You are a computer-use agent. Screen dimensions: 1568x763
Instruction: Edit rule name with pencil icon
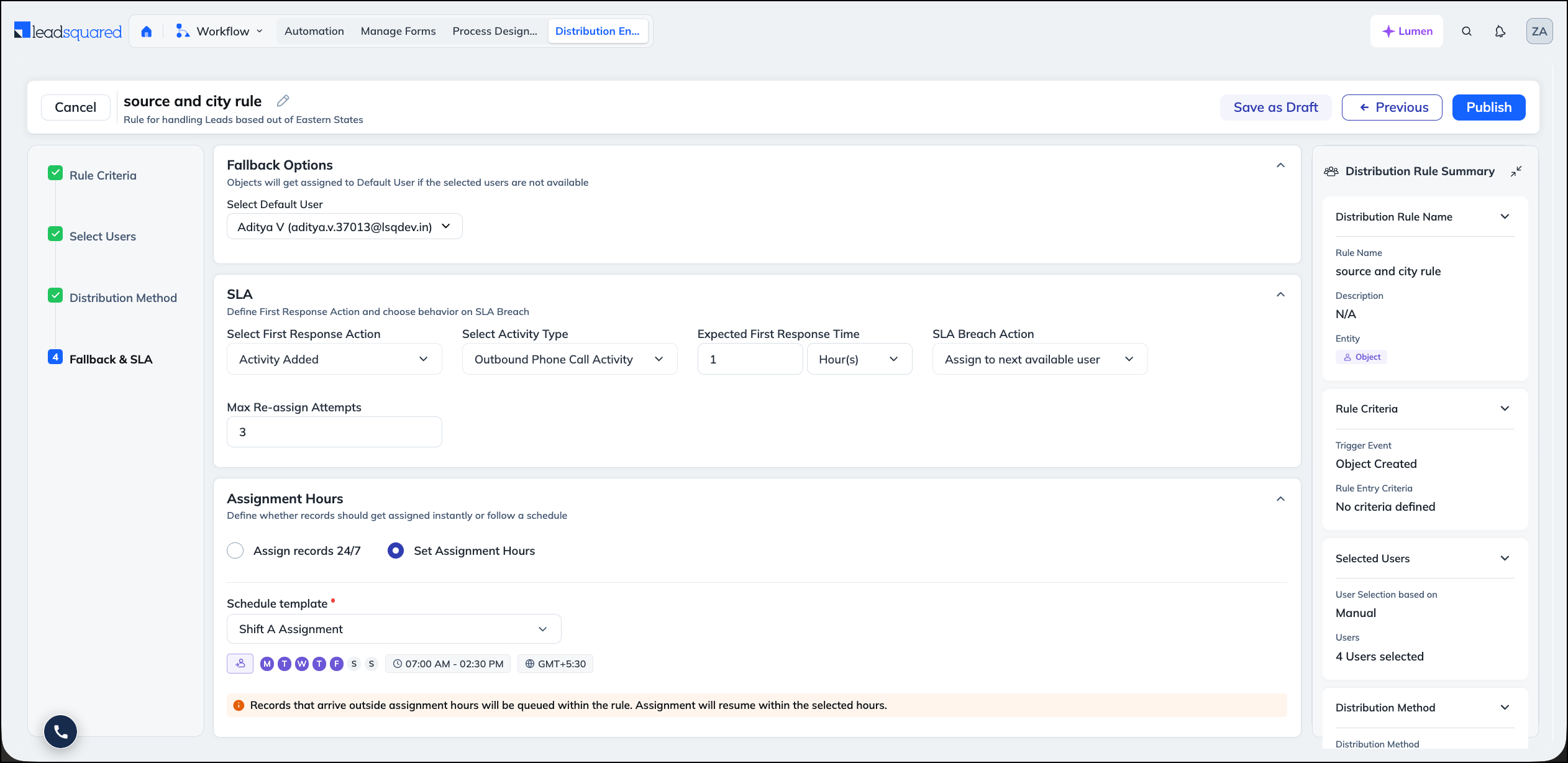[x=283, y=101]
